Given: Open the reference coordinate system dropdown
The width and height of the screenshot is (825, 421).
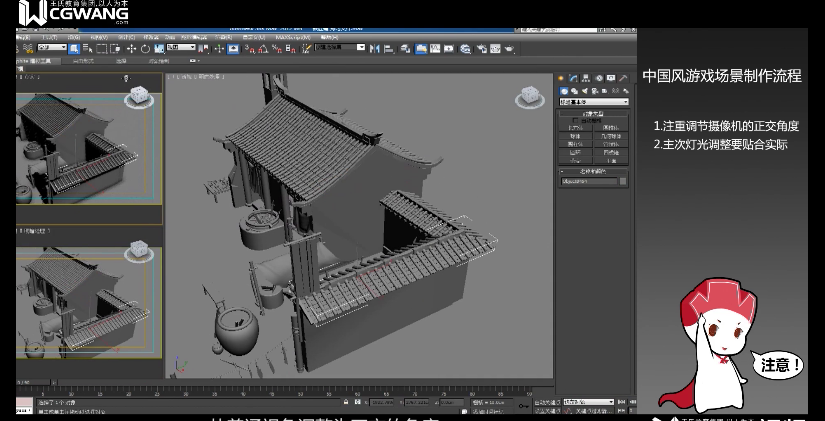Looking at the screenshot, I should tap(181, 48).
